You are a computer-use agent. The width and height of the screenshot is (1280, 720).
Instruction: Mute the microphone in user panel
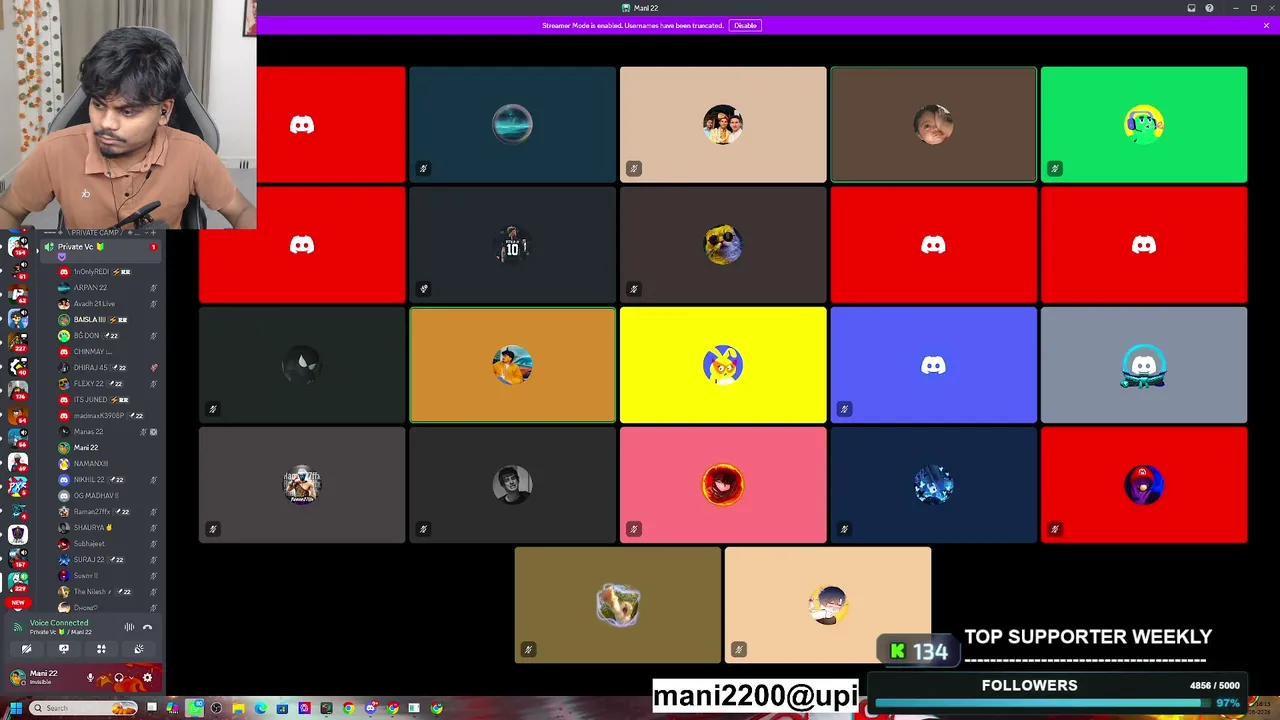[x=90, y=678]
